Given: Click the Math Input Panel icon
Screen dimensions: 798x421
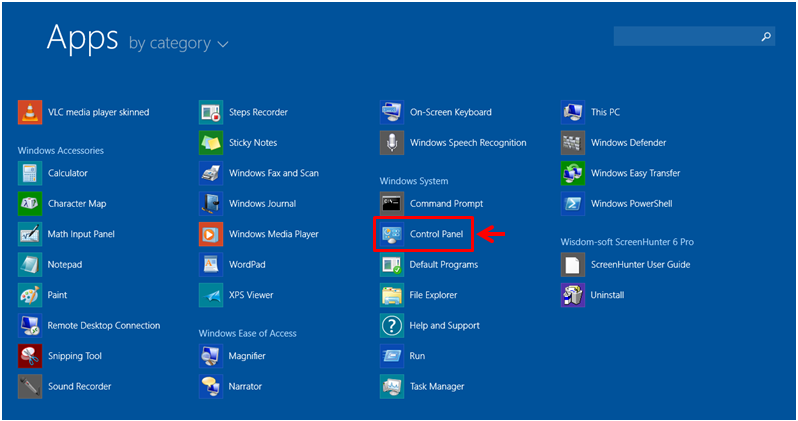Looking at the screenshot, I should [x=30, y=234].
